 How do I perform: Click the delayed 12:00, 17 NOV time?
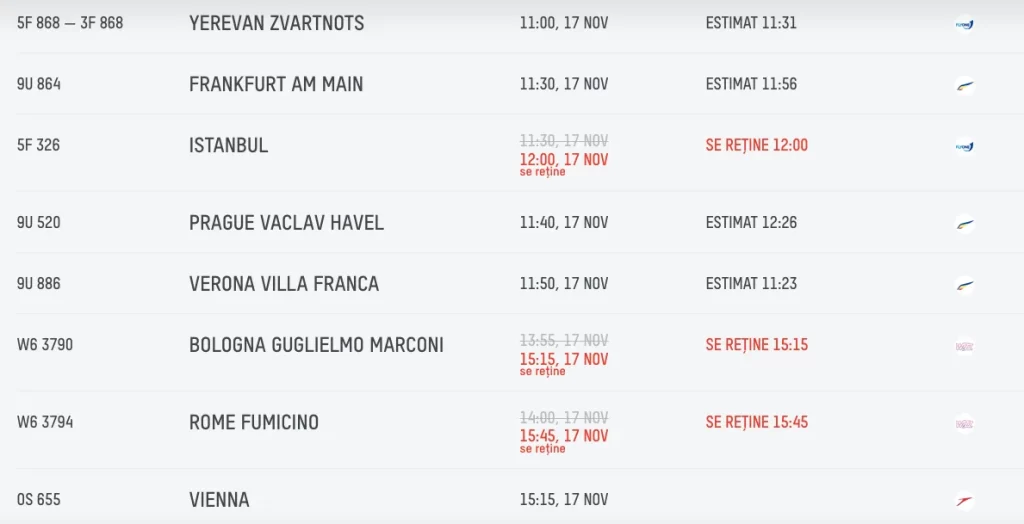pos(564,160)
